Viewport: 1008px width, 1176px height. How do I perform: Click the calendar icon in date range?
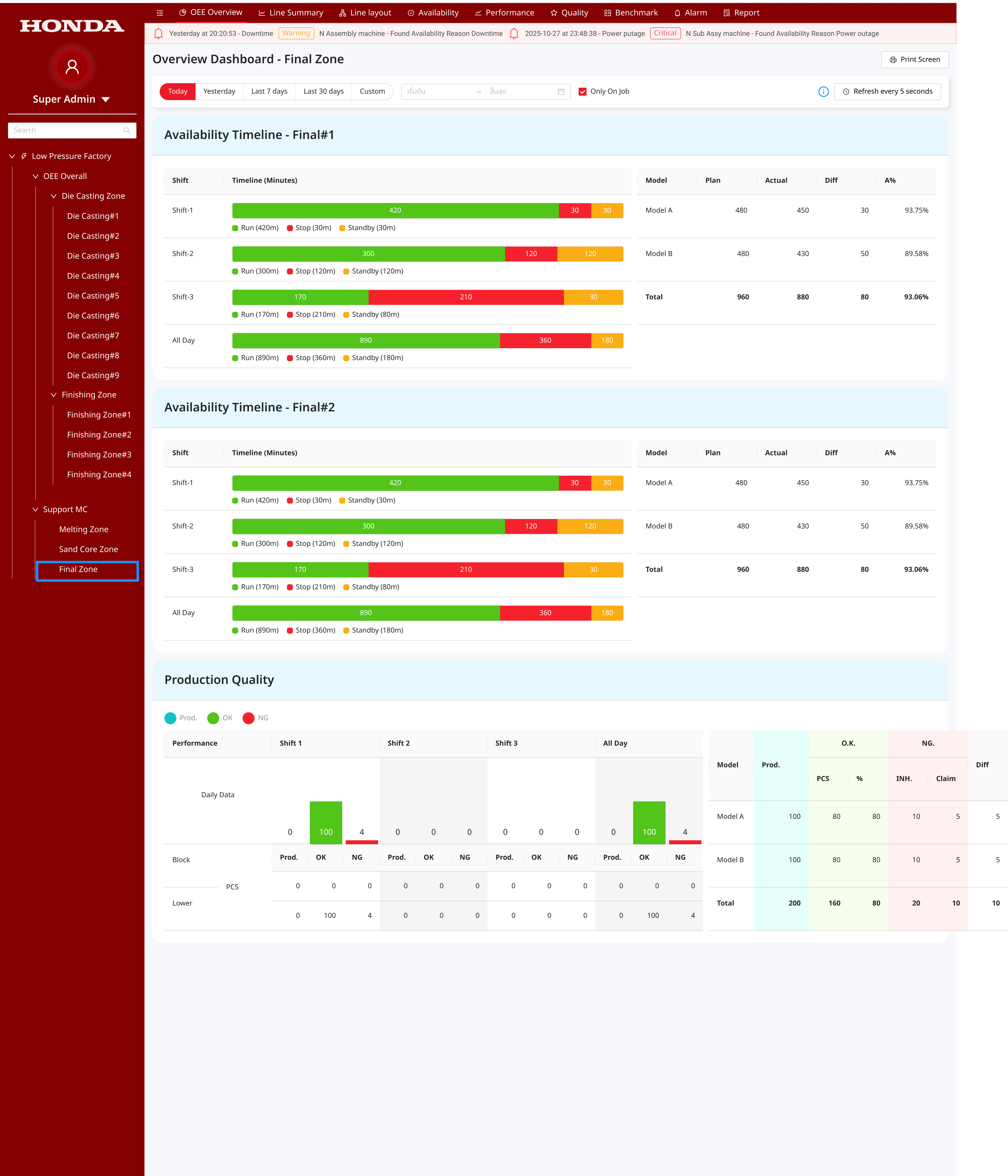click(x=561, y=91)
